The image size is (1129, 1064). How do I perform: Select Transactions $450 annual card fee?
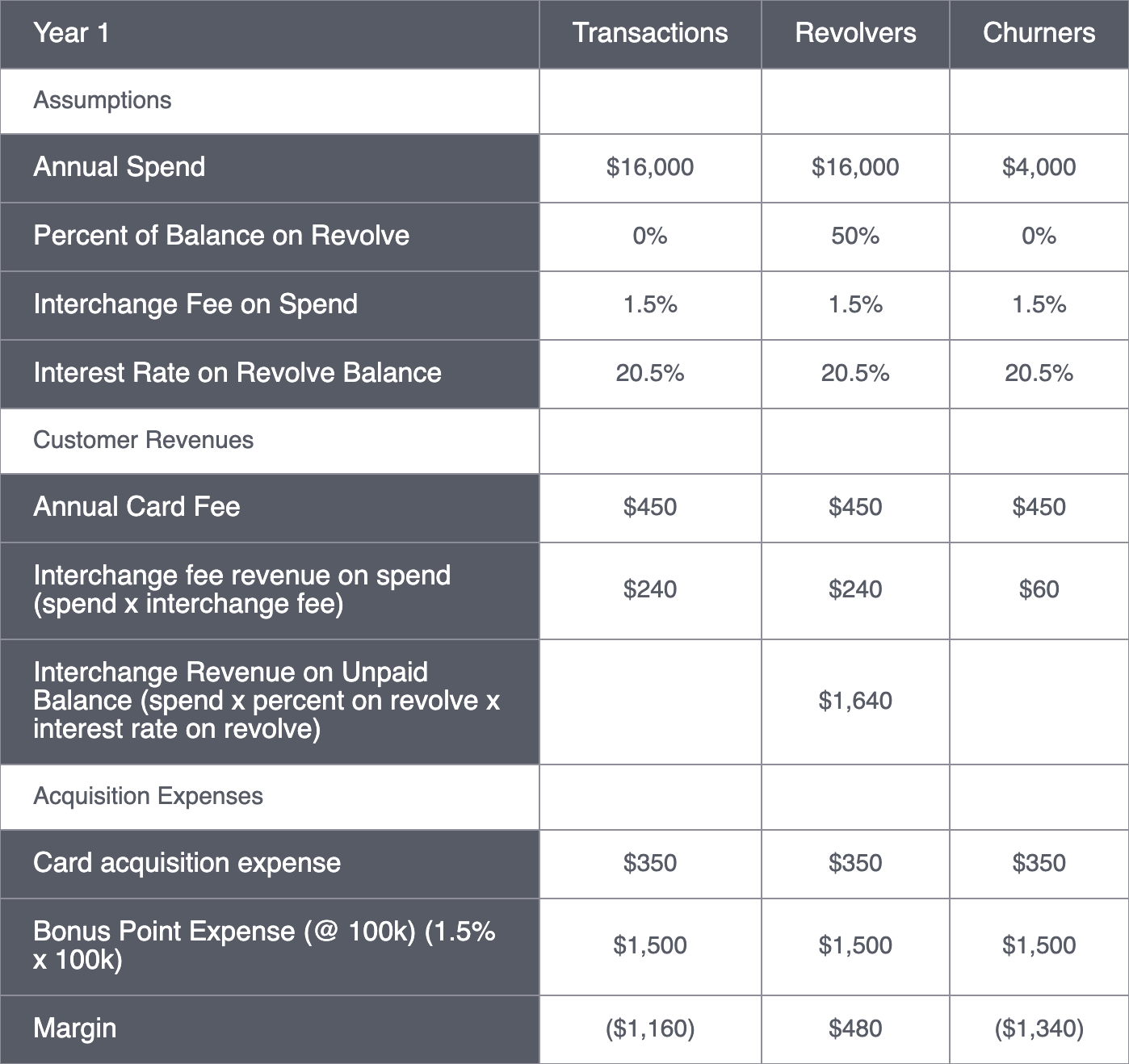point(650,508)
